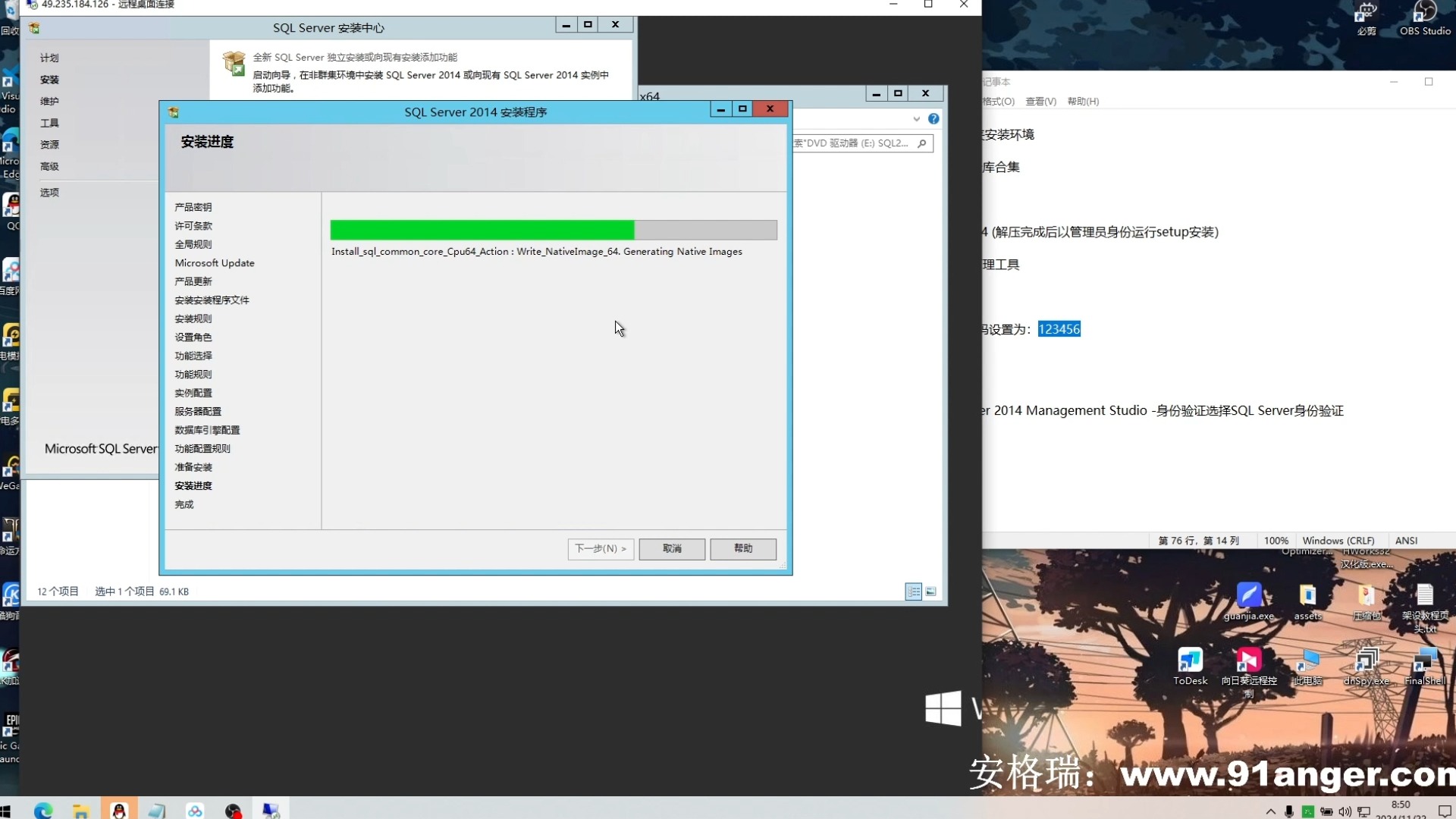Click the green installation progress bar

pos(554,230)
